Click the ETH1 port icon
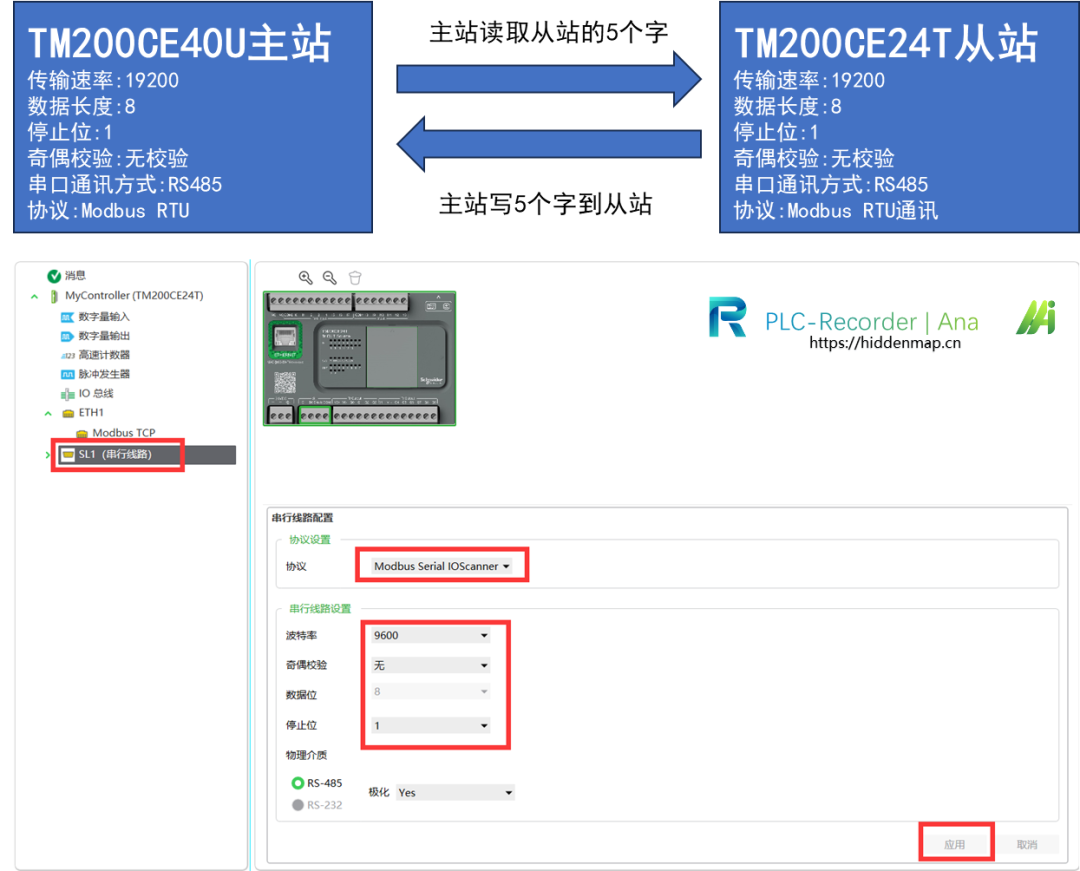 tap(68, 413)
